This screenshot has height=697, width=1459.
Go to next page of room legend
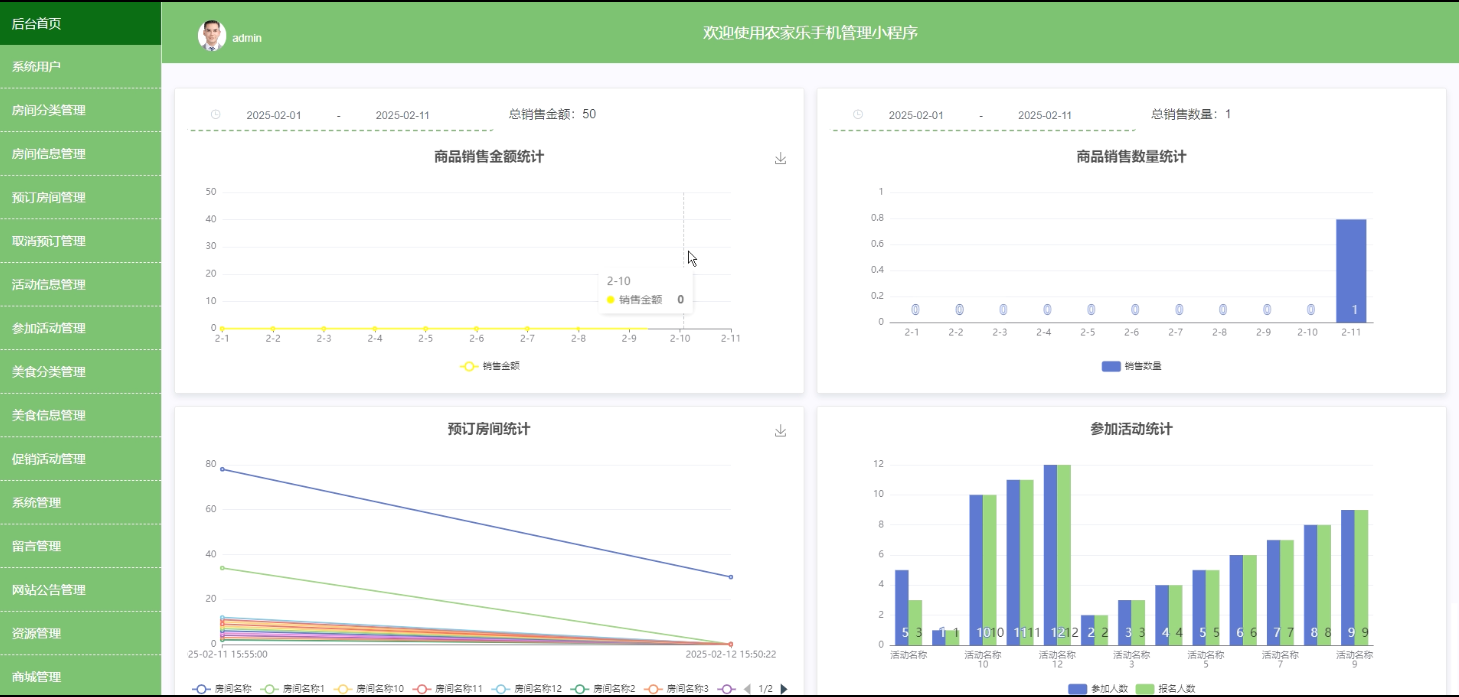(x=784, y=689)
